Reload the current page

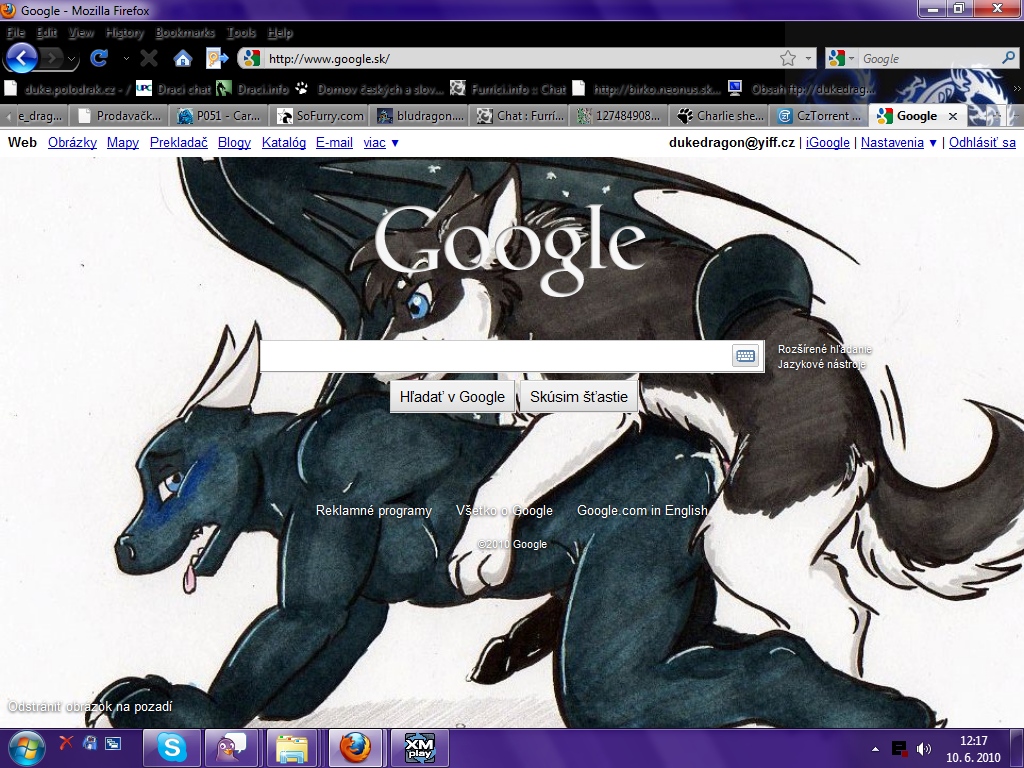[99, 58]
